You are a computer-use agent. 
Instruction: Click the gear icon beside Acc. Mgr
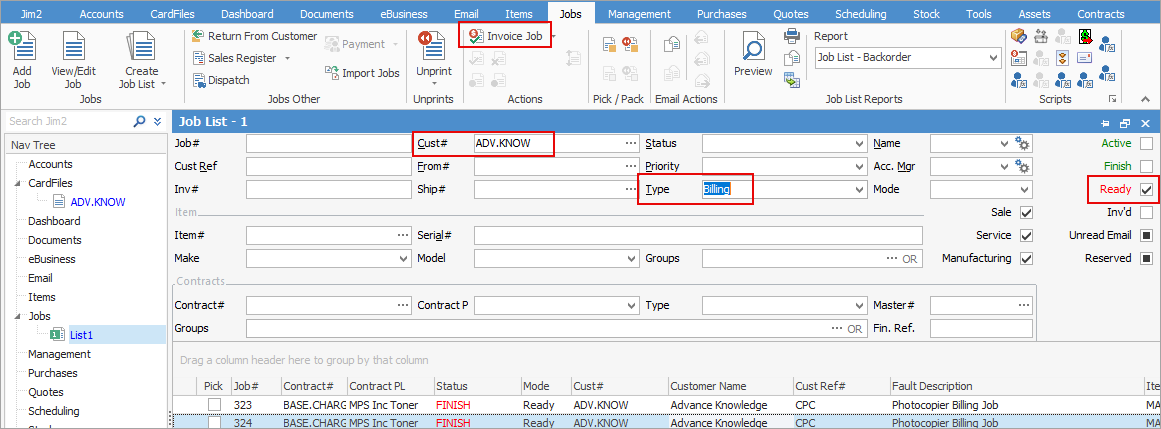click(x=1023, y=167)
